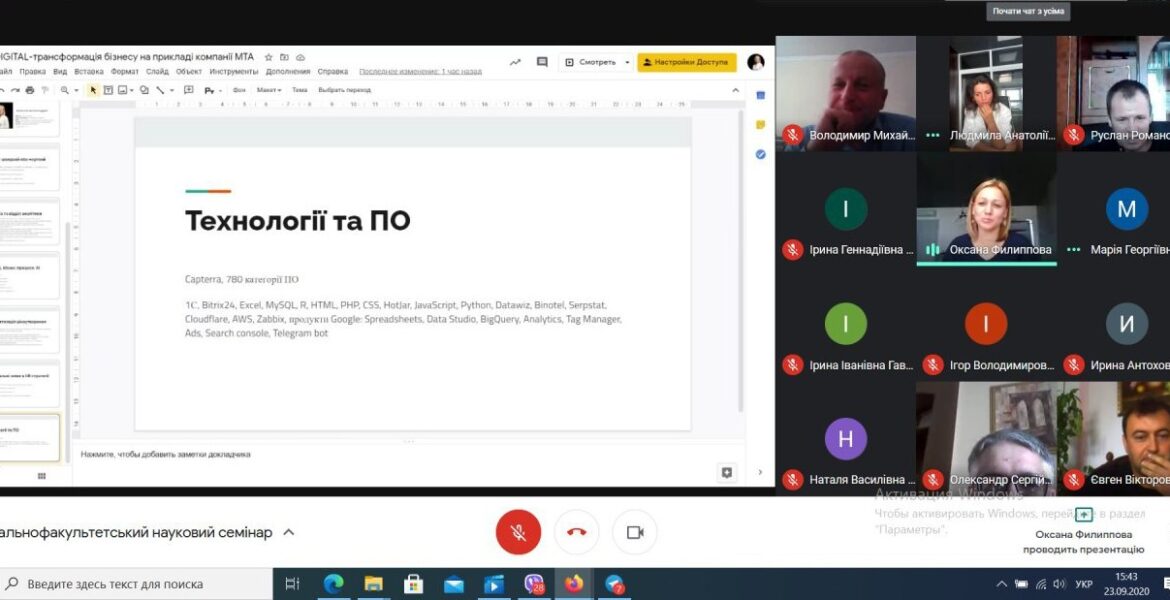1170x600 pixels.
Task: Open the last edit history link
Action: point(420,72)
